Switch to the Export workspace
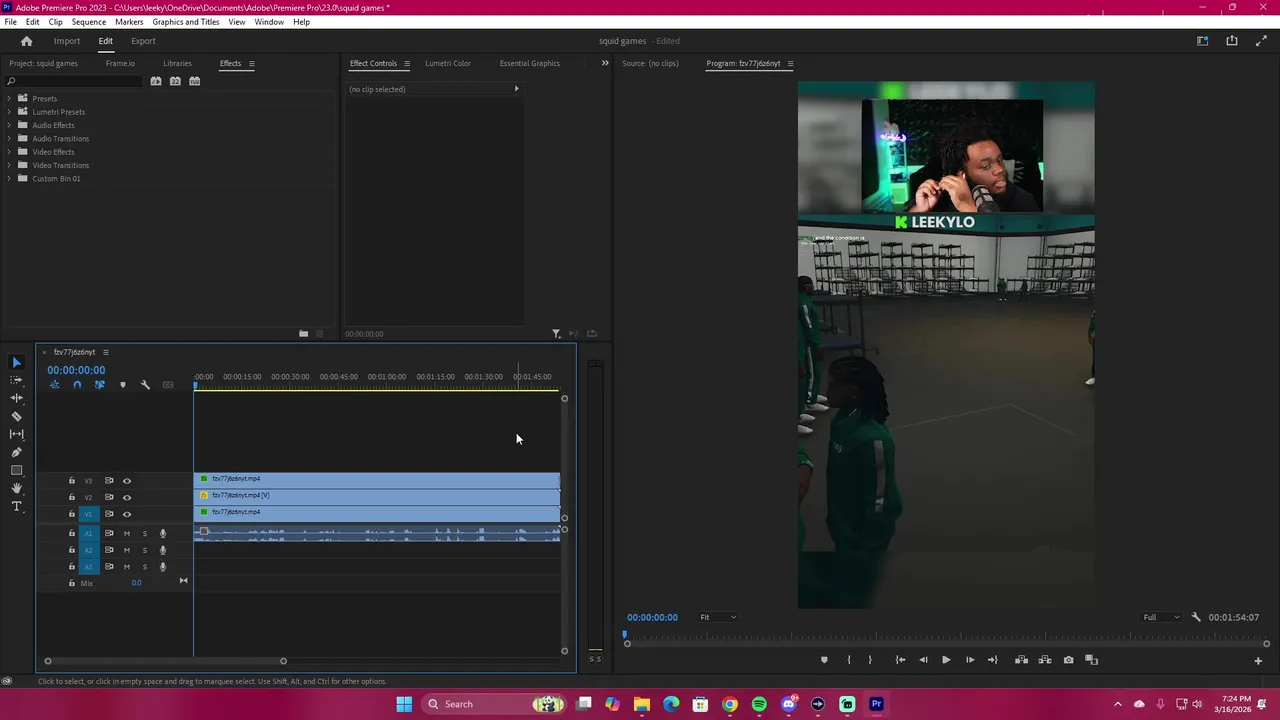 coord(143,41)
